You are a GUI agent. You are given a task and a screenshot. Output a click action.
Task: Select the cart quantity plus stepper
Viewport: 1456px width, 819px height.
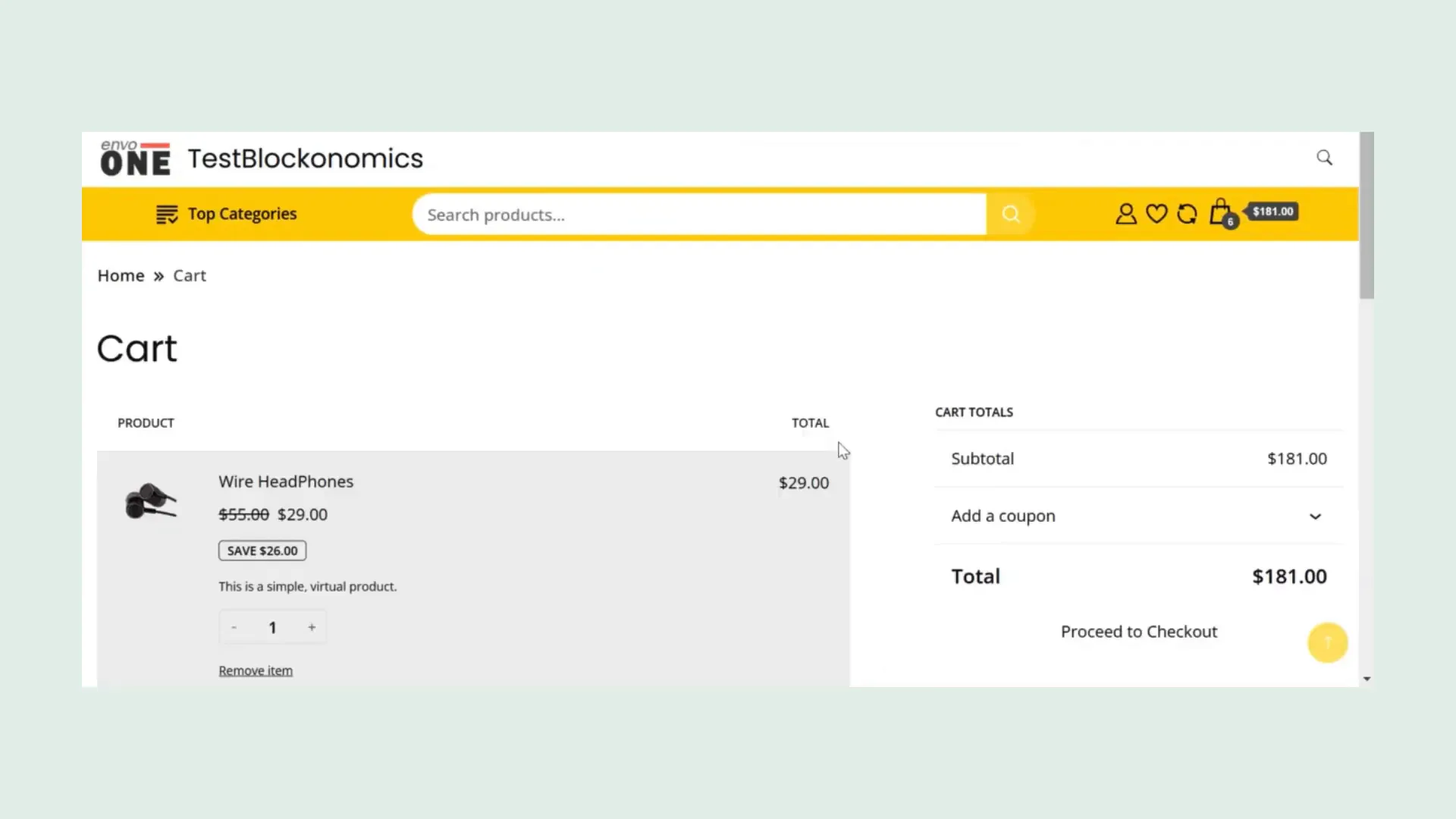click(x=311, y=627)
